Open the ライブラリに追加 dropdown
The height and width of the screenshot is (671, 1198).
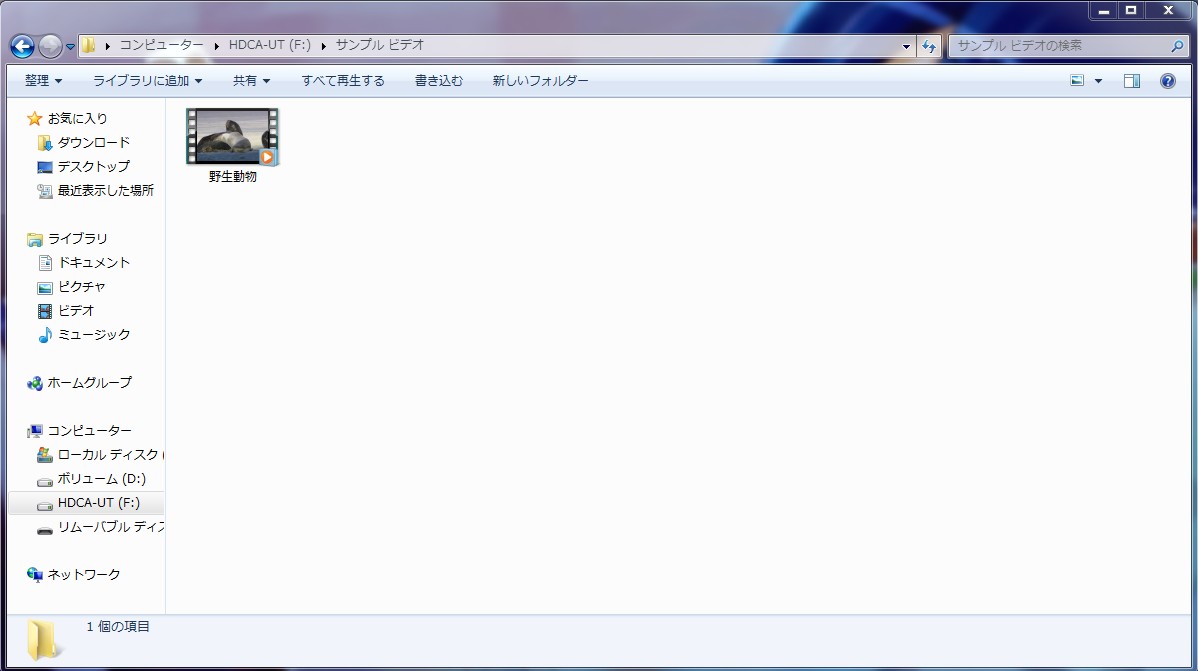click(x=147, y=80)
